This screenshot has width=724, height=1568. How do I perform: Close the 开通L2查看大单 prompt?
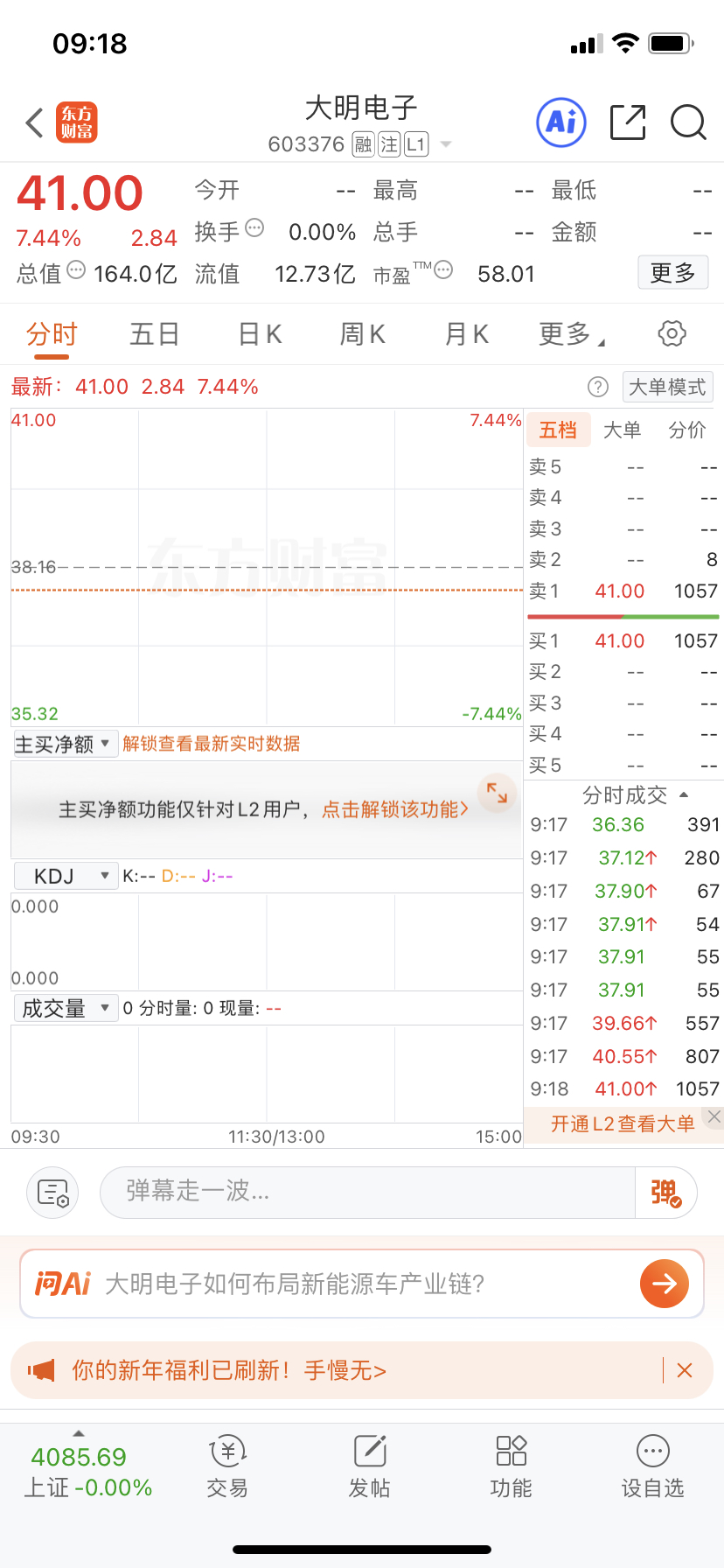(714, 1116)
